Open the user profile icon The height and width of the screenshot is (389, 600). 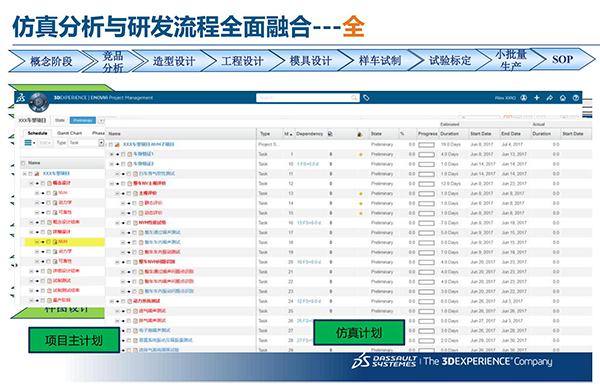click(524, 98)
